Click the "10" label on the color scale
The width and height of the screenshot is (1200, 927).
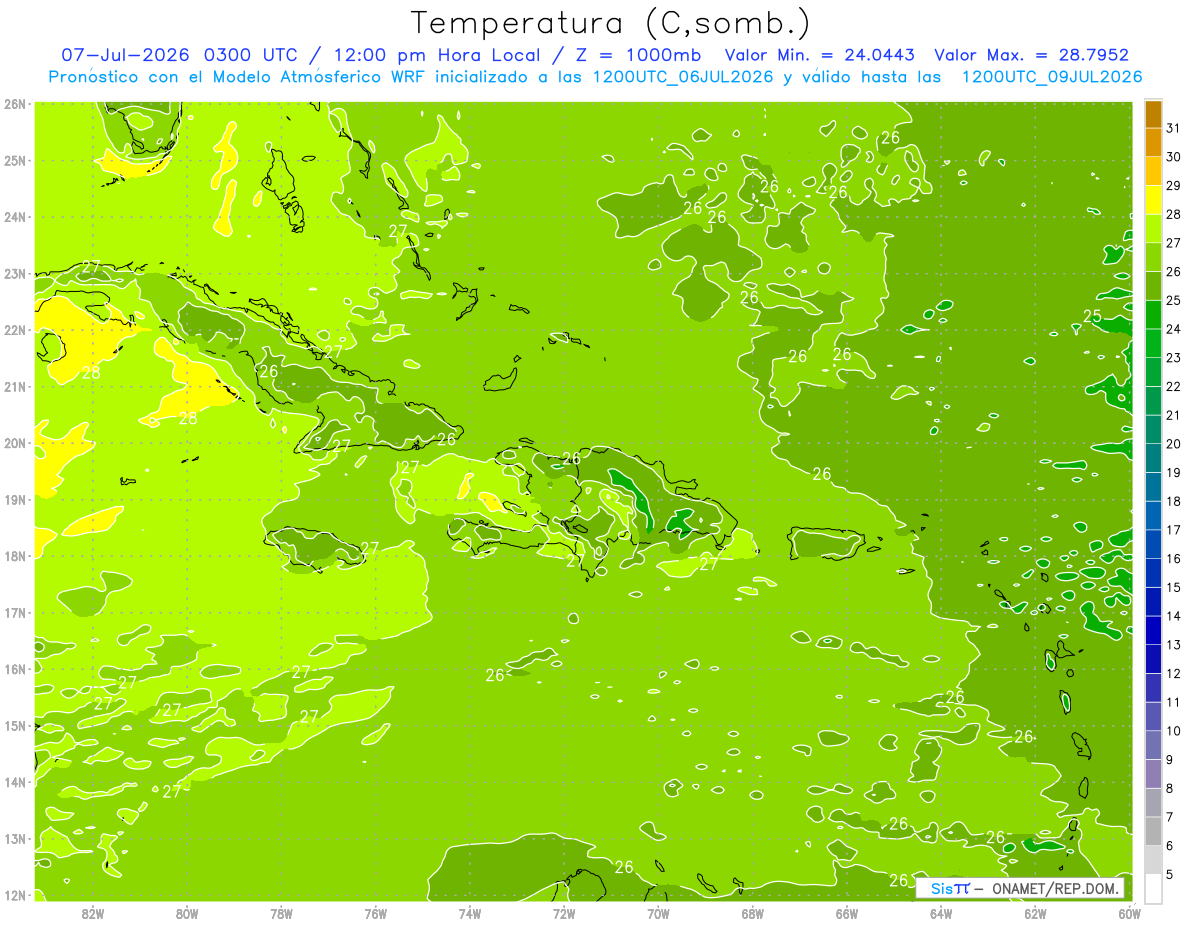[x=1173, y=731]
